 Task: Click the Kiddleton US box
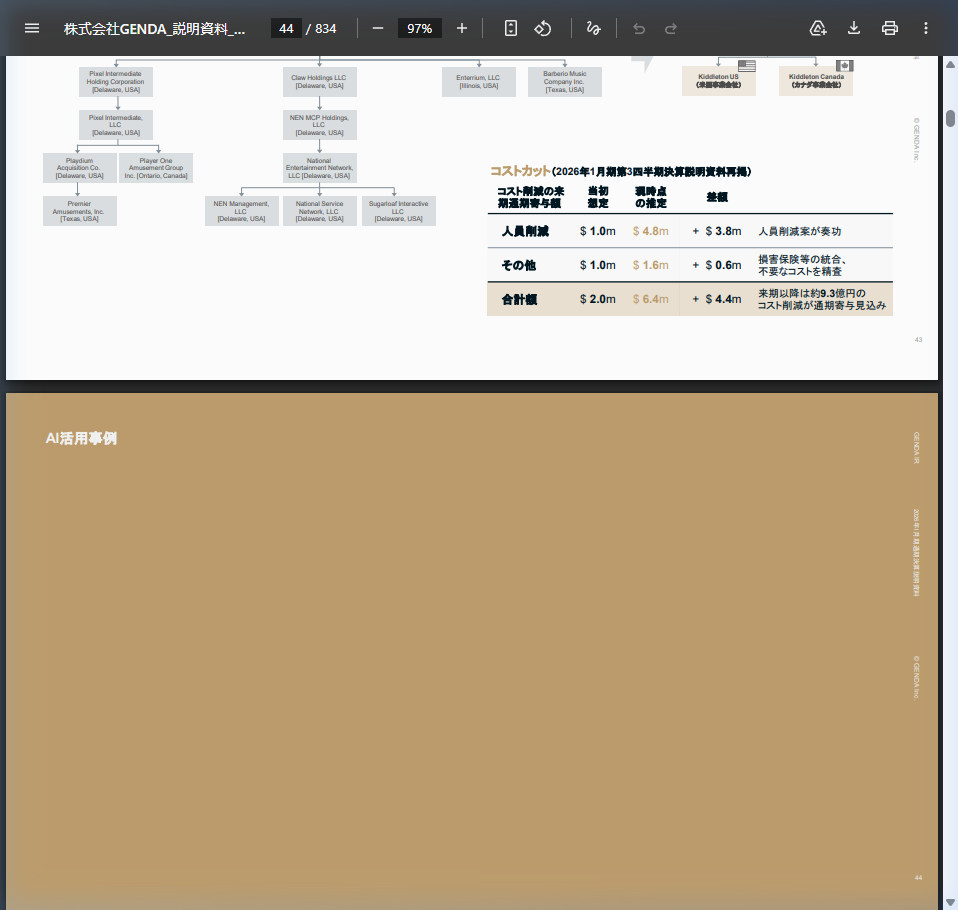[718, 81]
